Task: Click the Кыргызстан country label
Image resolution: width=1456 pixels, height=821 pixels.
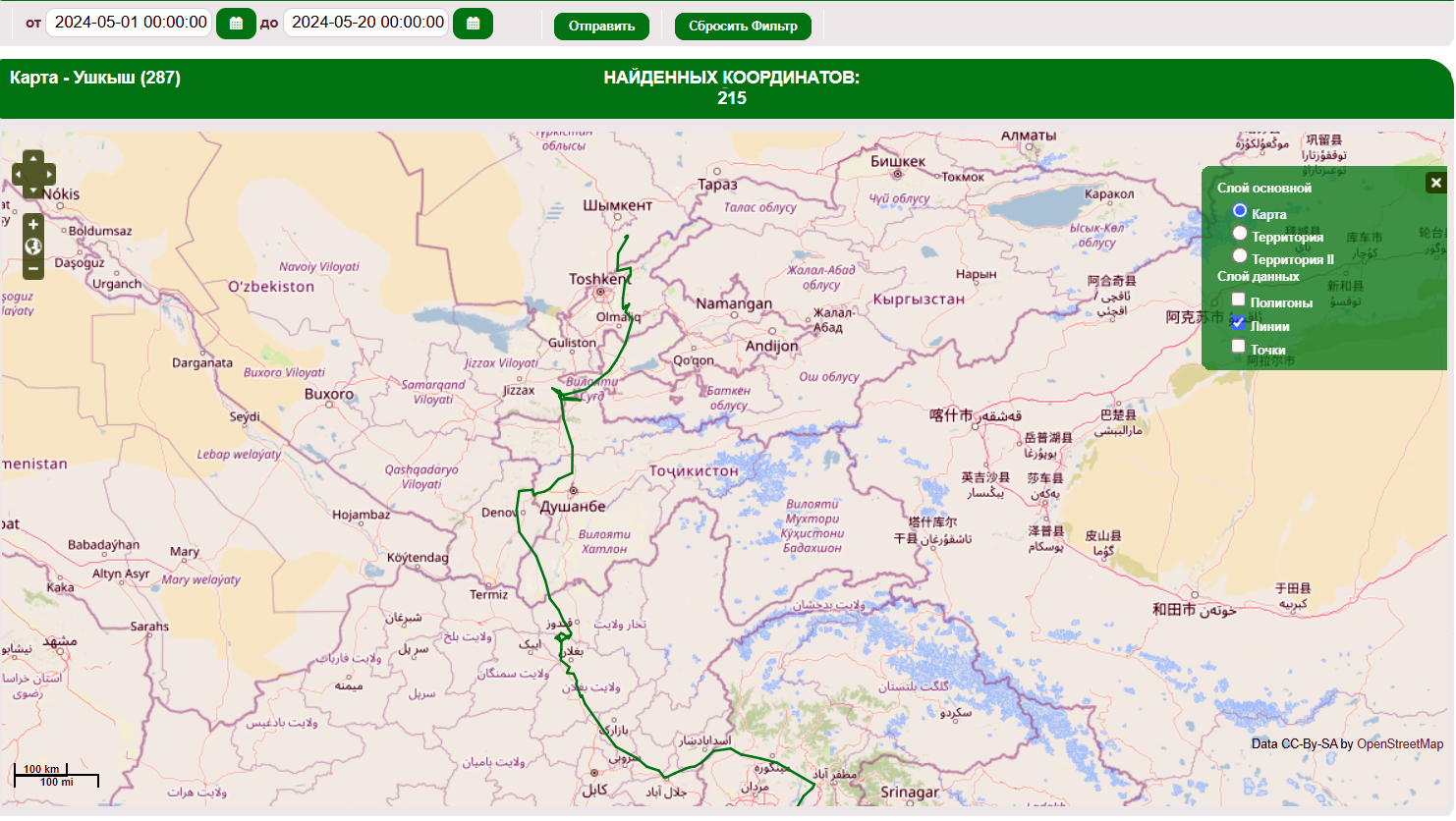Action: pos(919,299)
